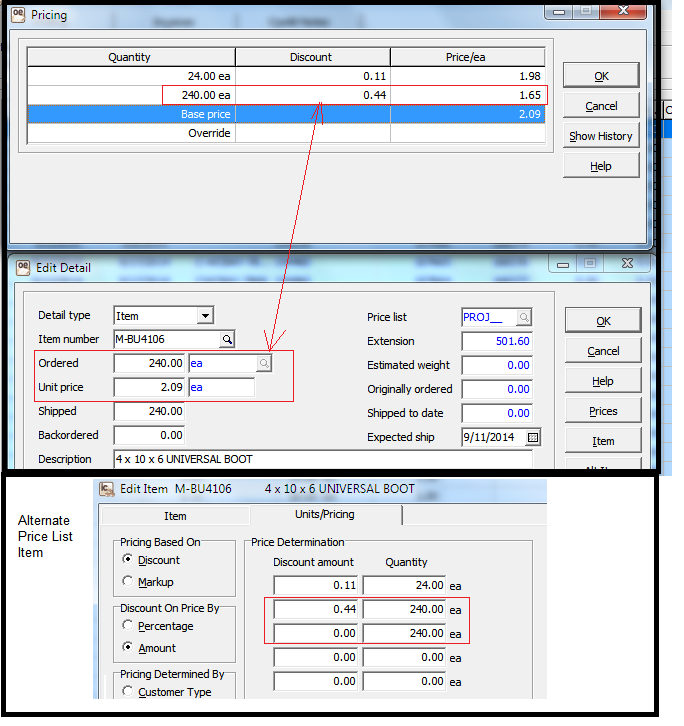Click the Description text field
Viewport: 684px width, 726px height.
click(320, 460)
